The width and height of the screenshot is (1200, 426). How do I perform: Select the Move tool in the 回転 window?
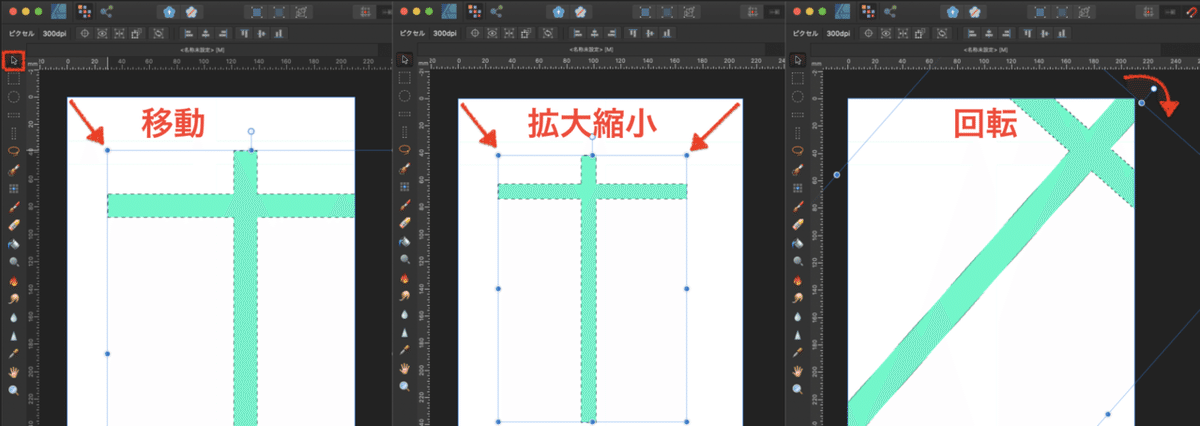[798, 61]
